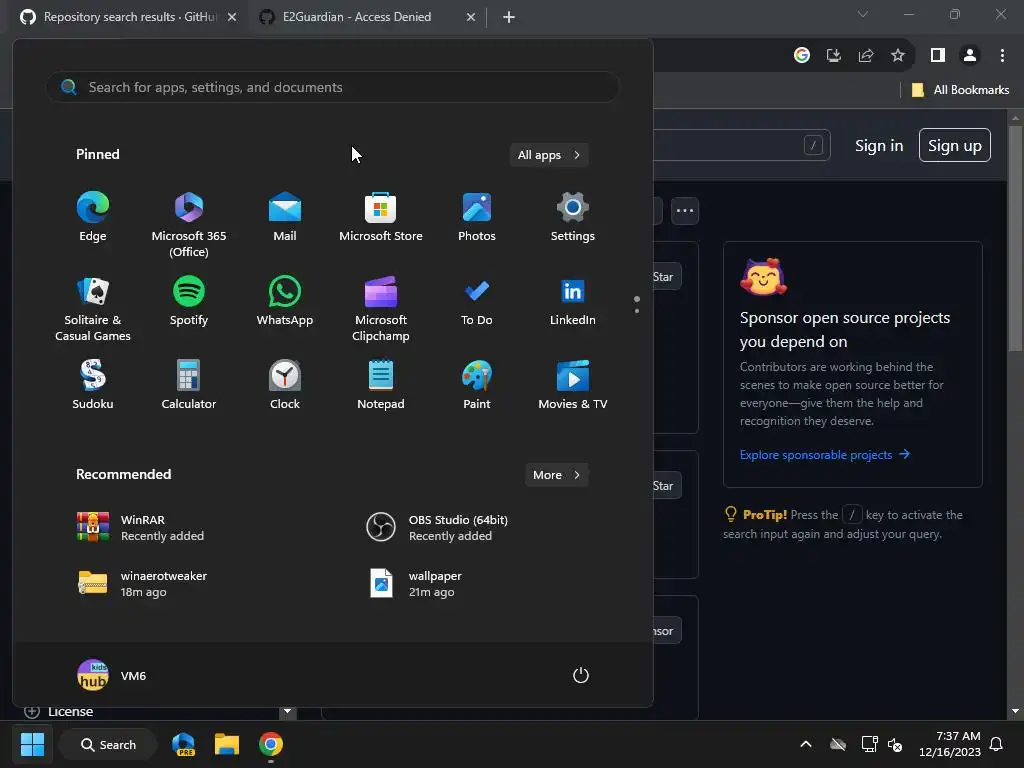Image resolution: width=1024 pixels, height=768 pixels.
Task: Click the install app icon in Chrome
Action: point(834,56)
